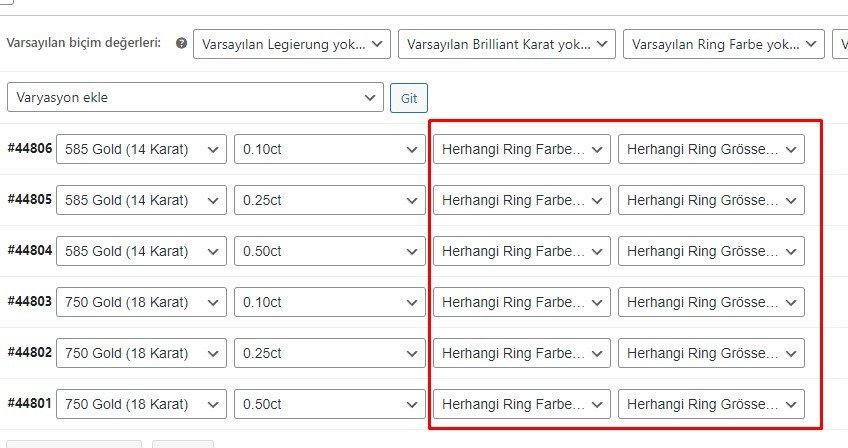Open Herhangi Ring Farbe dropdown for #44803
This screenshot has height=448, width=848.
[521, 301]
